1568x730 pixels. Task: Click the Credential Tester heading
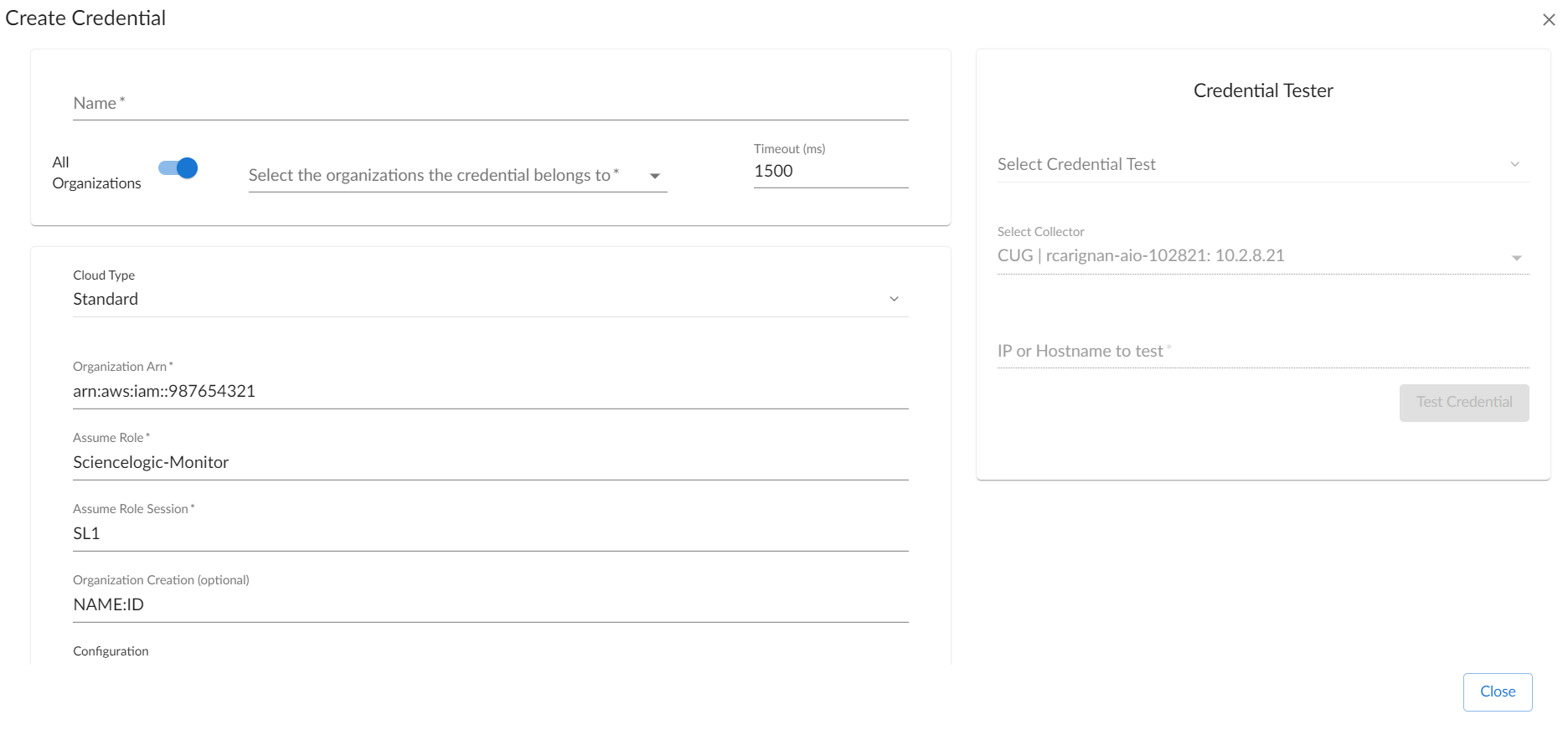point(1262,90)
